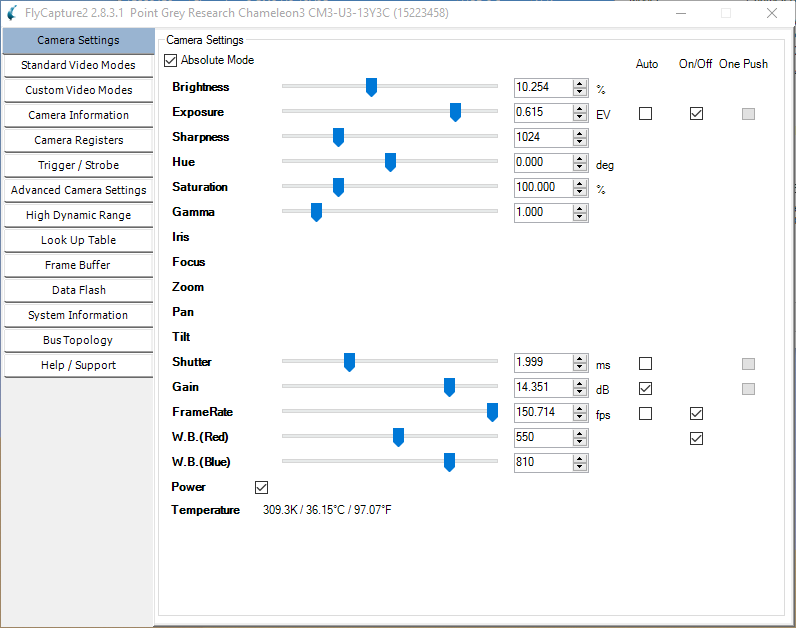Viewport: 796px width, 628px height.
Task: Turn off the Exposure On/Off checkbox
Action: 696,114
